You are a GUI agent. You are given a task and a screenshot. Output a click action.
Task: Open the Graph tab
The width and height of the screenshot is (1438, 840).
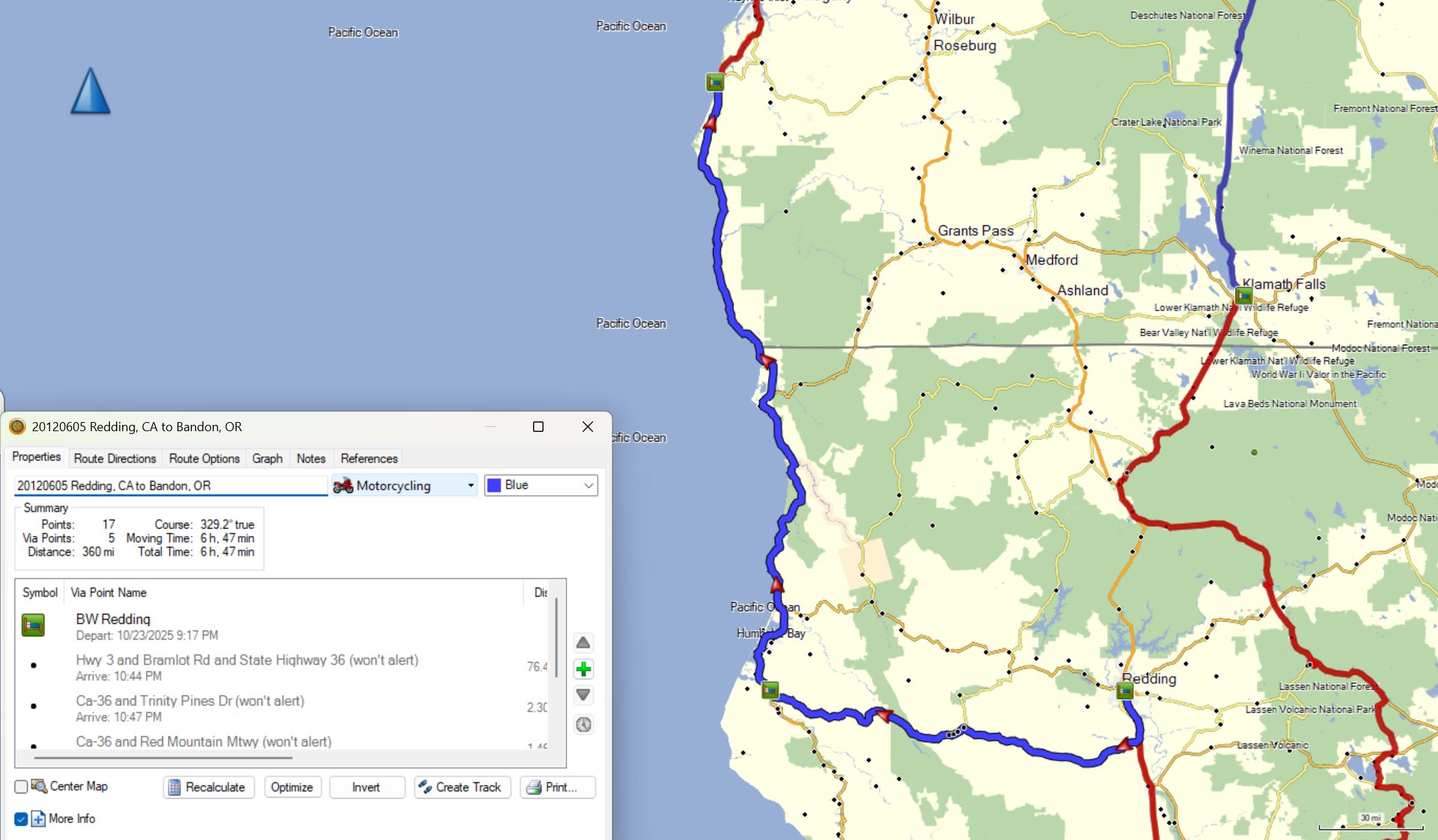tap(267, 458)
